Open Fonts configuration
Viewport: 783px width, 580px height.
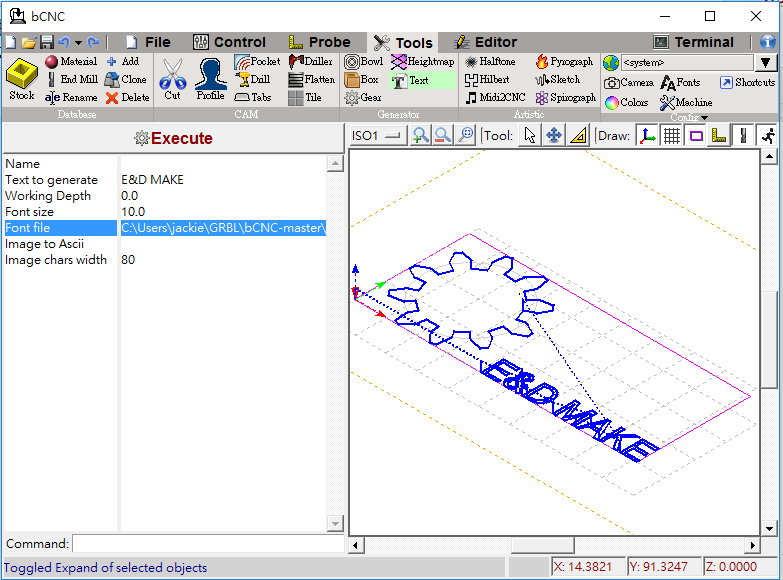pos(680,82)
